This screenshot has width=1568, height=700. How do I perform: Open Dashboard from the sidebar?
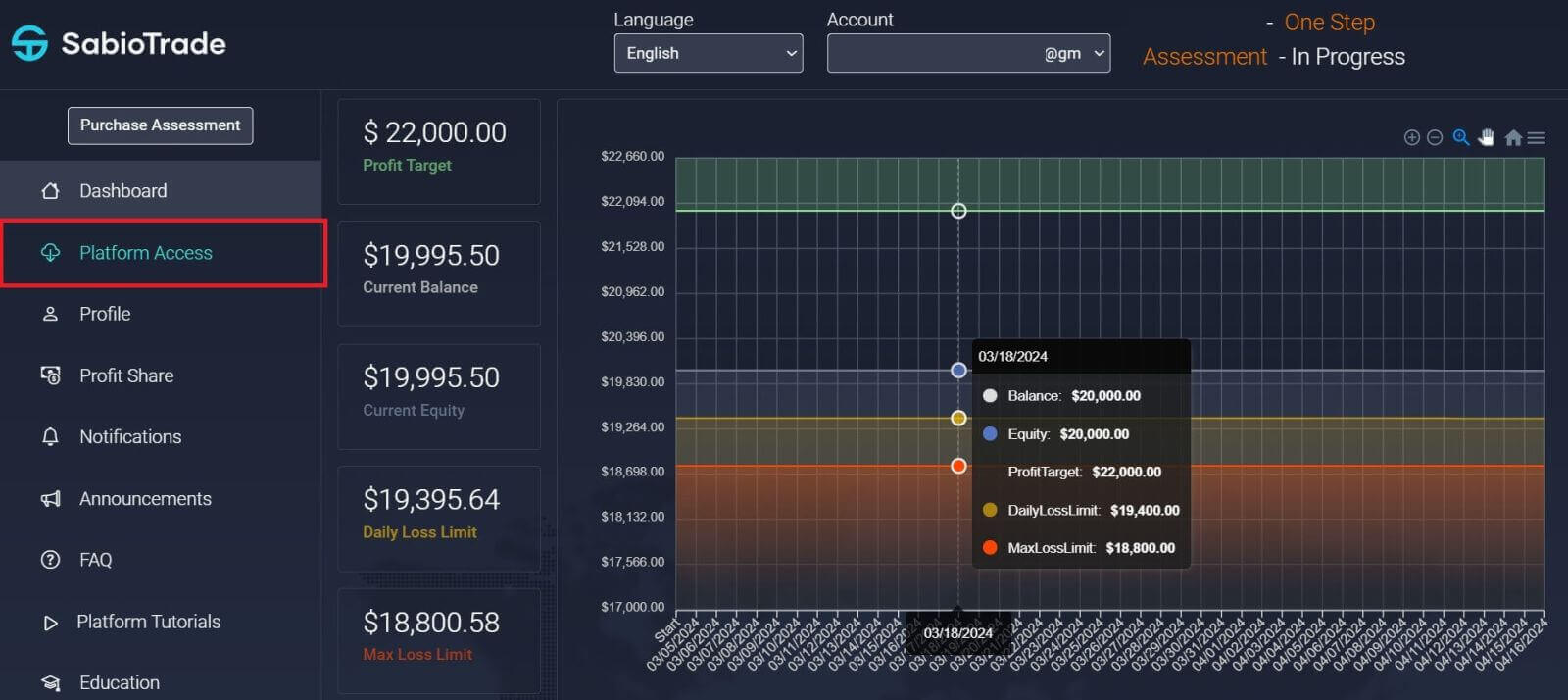click(x=122, y=191)
